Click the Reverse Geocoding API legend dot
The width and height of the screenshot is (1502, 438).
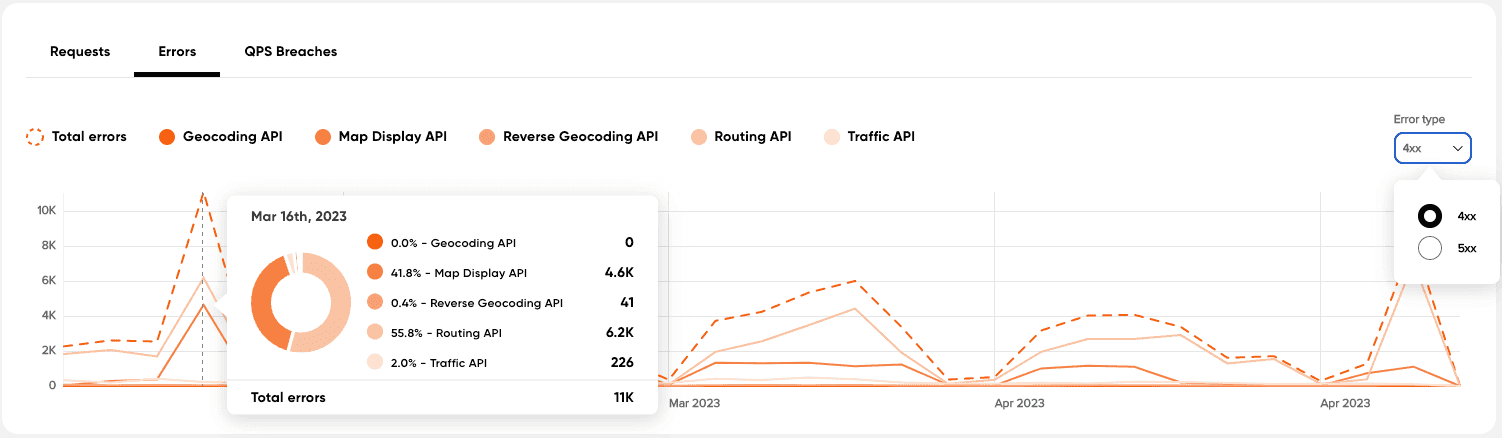(x=487, y=137)
